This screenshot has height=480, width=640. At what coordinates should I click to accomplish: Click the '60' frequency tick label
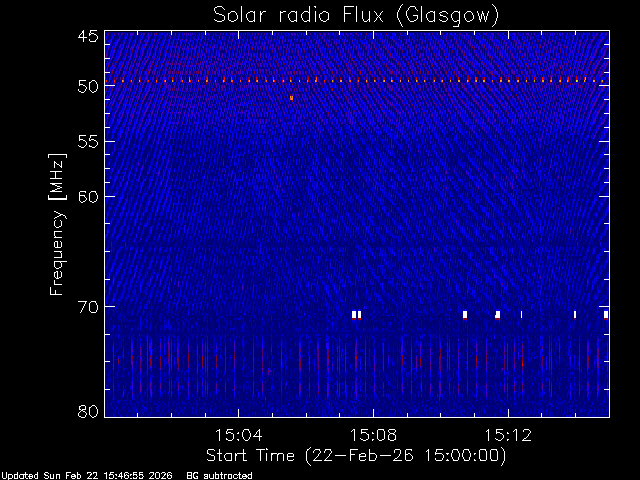click(x=88, y=196)
